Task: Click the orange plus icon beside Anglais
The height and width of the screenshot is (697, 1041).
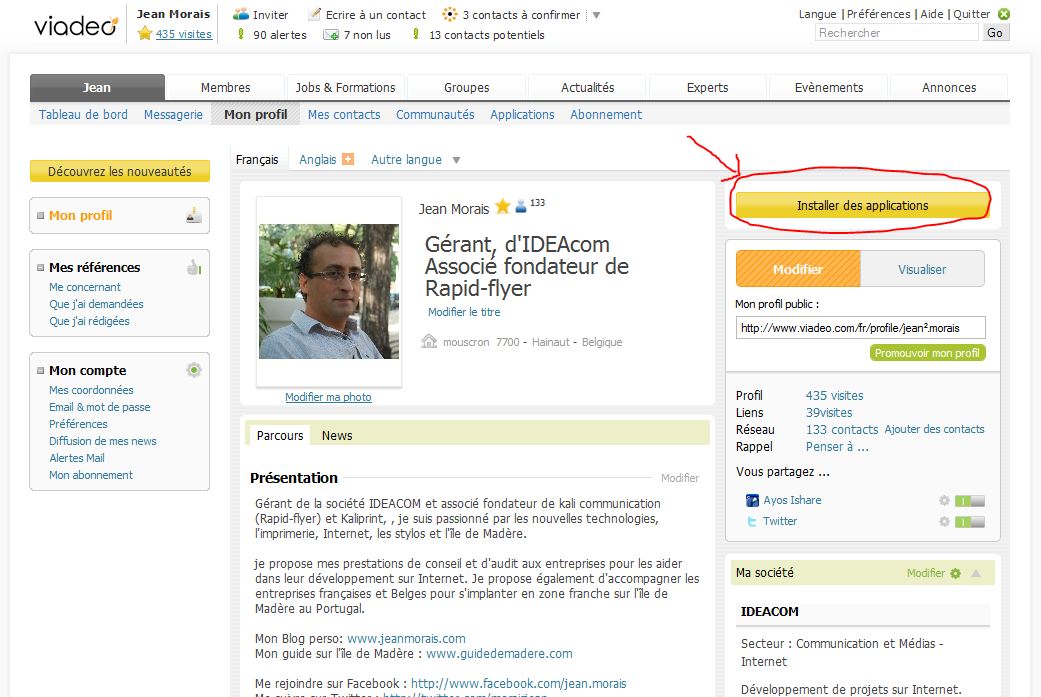Action: (x=348, y=159)
